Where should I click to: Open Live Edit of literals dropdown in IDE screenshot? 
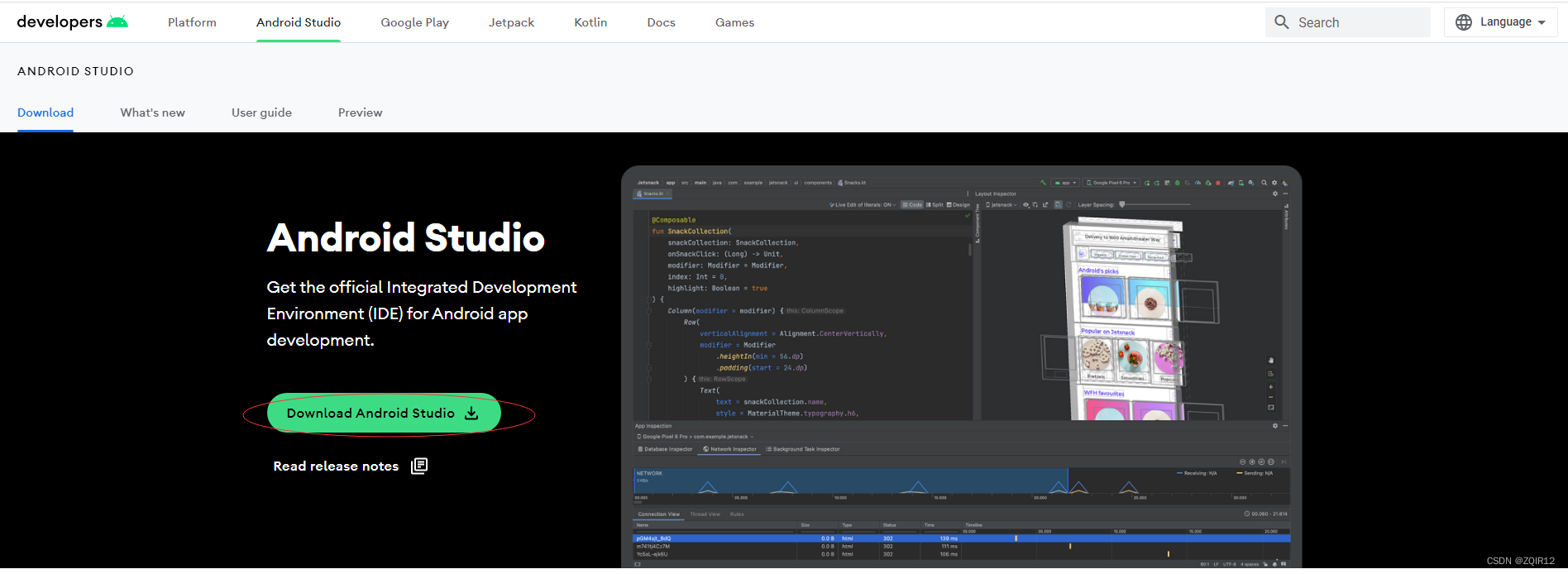click(863, 204)
